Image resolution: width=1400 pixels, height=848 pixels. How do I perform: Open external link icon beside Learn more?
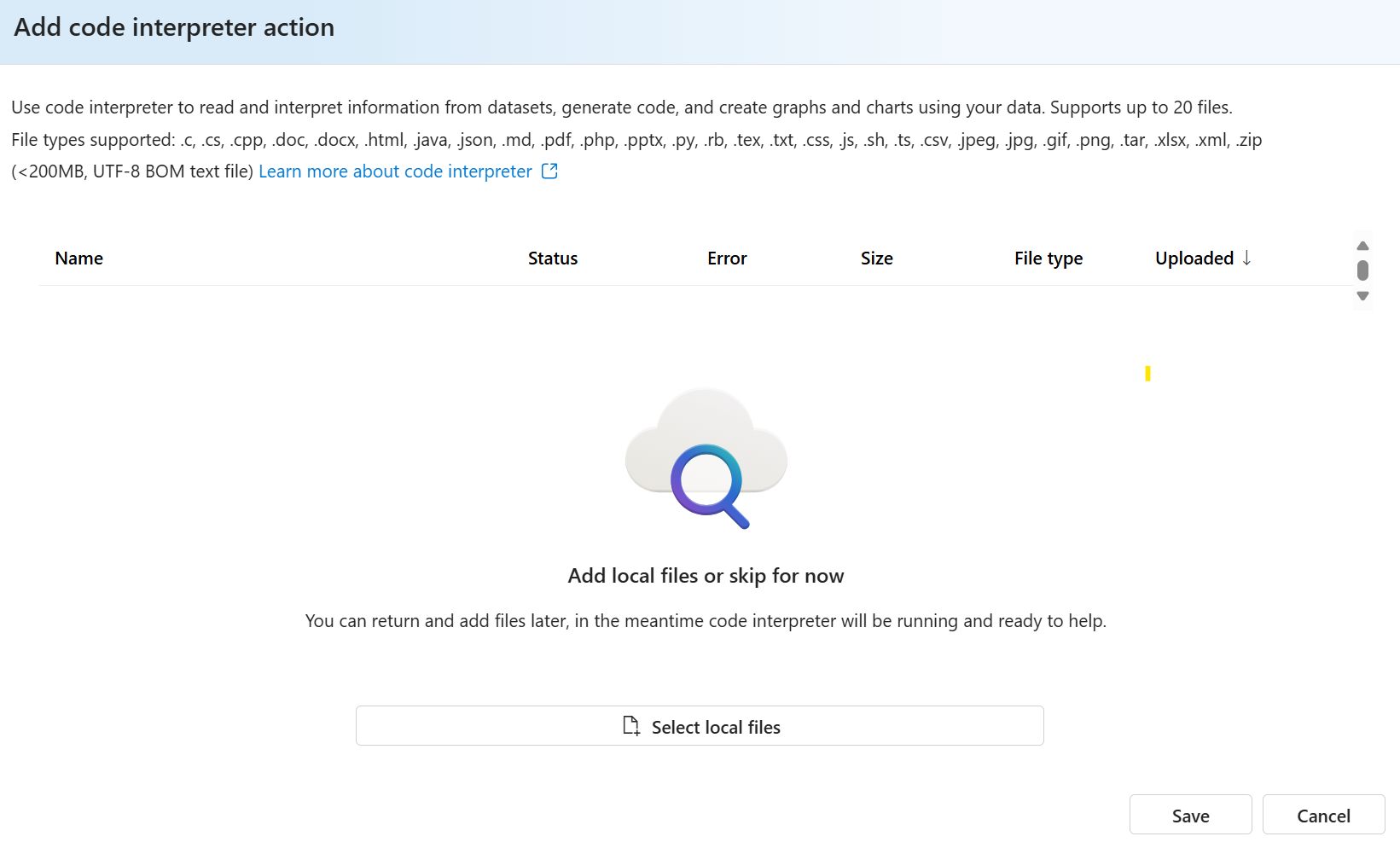(549, 171)
